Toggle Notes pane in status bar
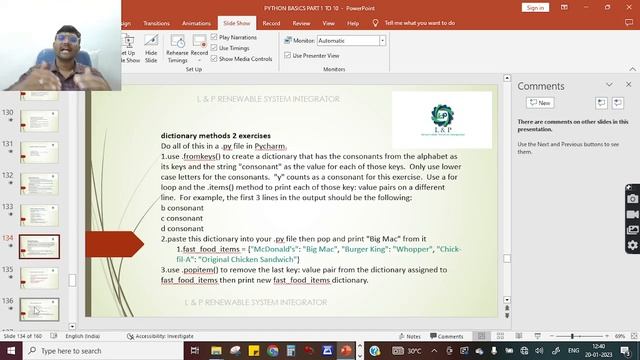The height and width of the screenshot is (360, 640). (x=409, y=336)
